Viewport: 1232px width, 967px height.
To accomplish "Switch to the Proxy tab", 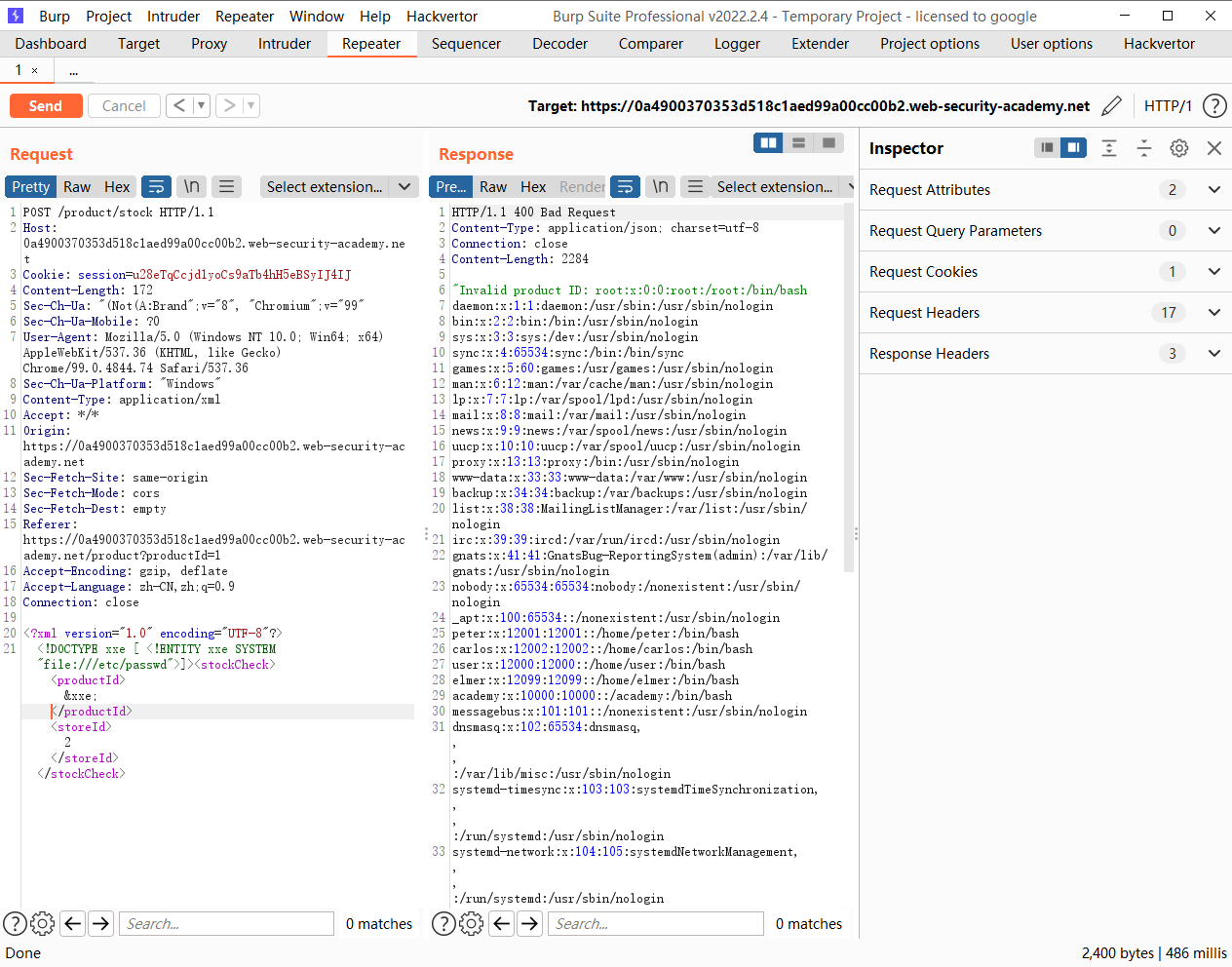I will coord(209,43).
